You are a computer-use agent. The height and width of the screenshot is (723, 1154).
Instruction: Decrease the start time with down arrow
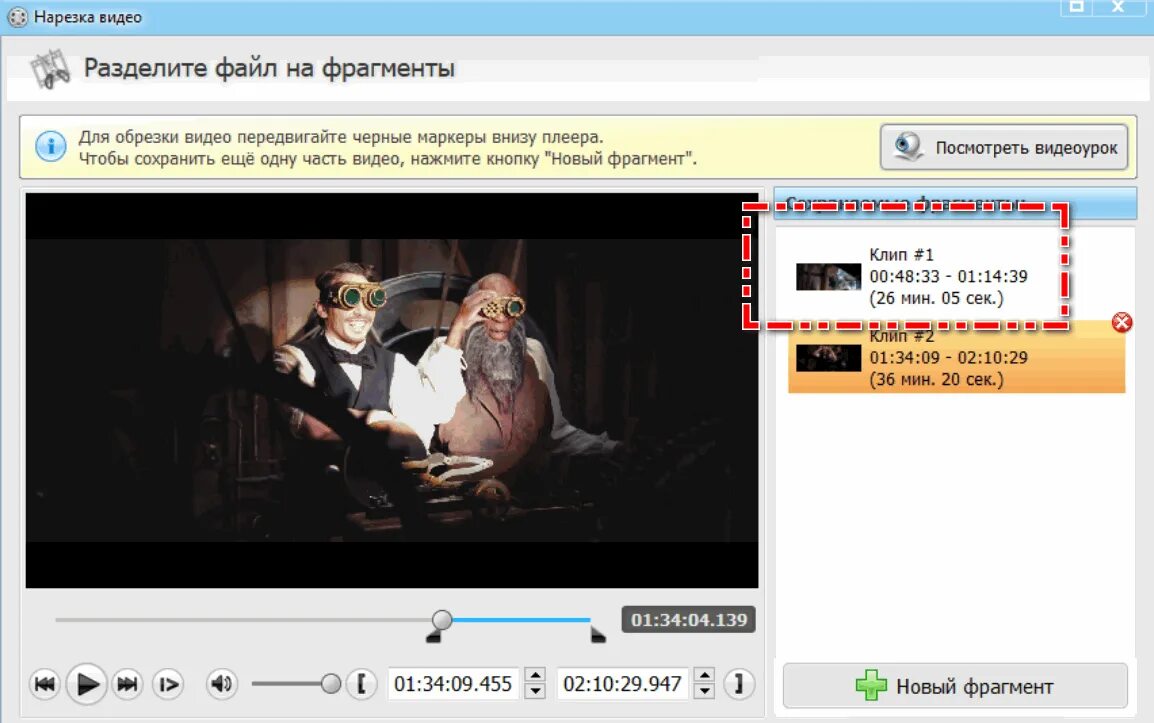pos(536,691)
